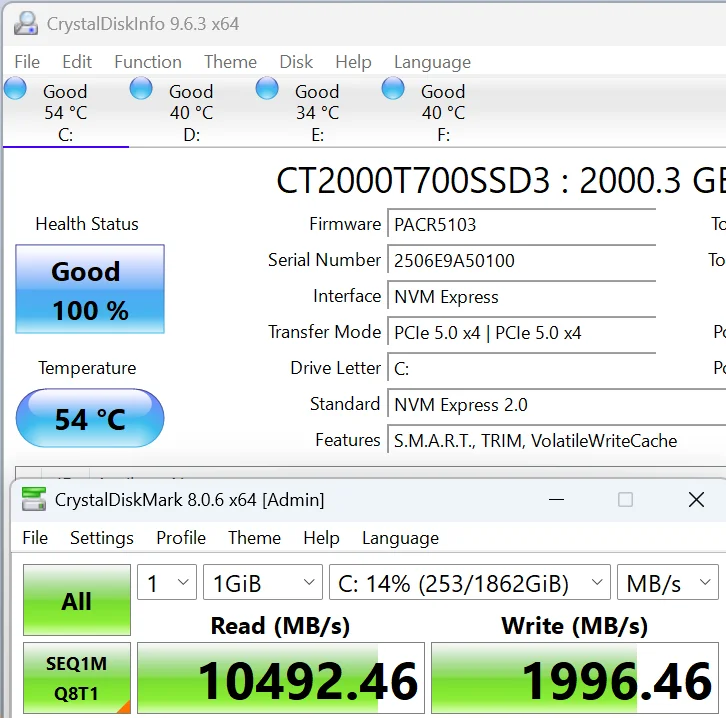Open the Language menu in CrystalDiskMark
Viewport: 726px width, 718px height.
[x=401, y=538]
